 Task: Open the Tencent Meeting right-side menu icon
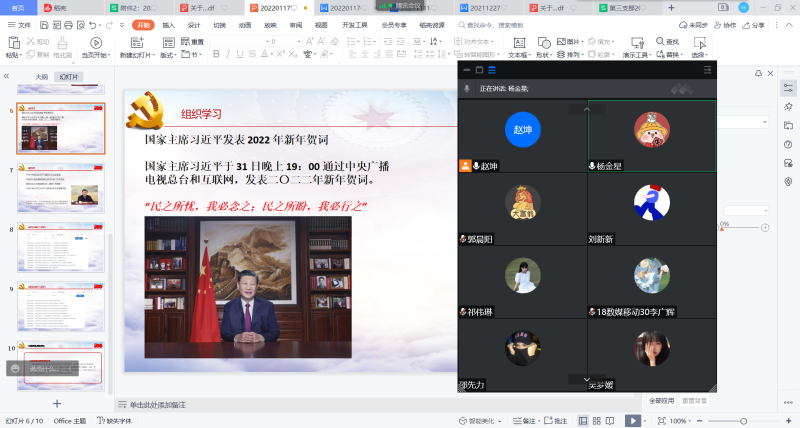708,70
